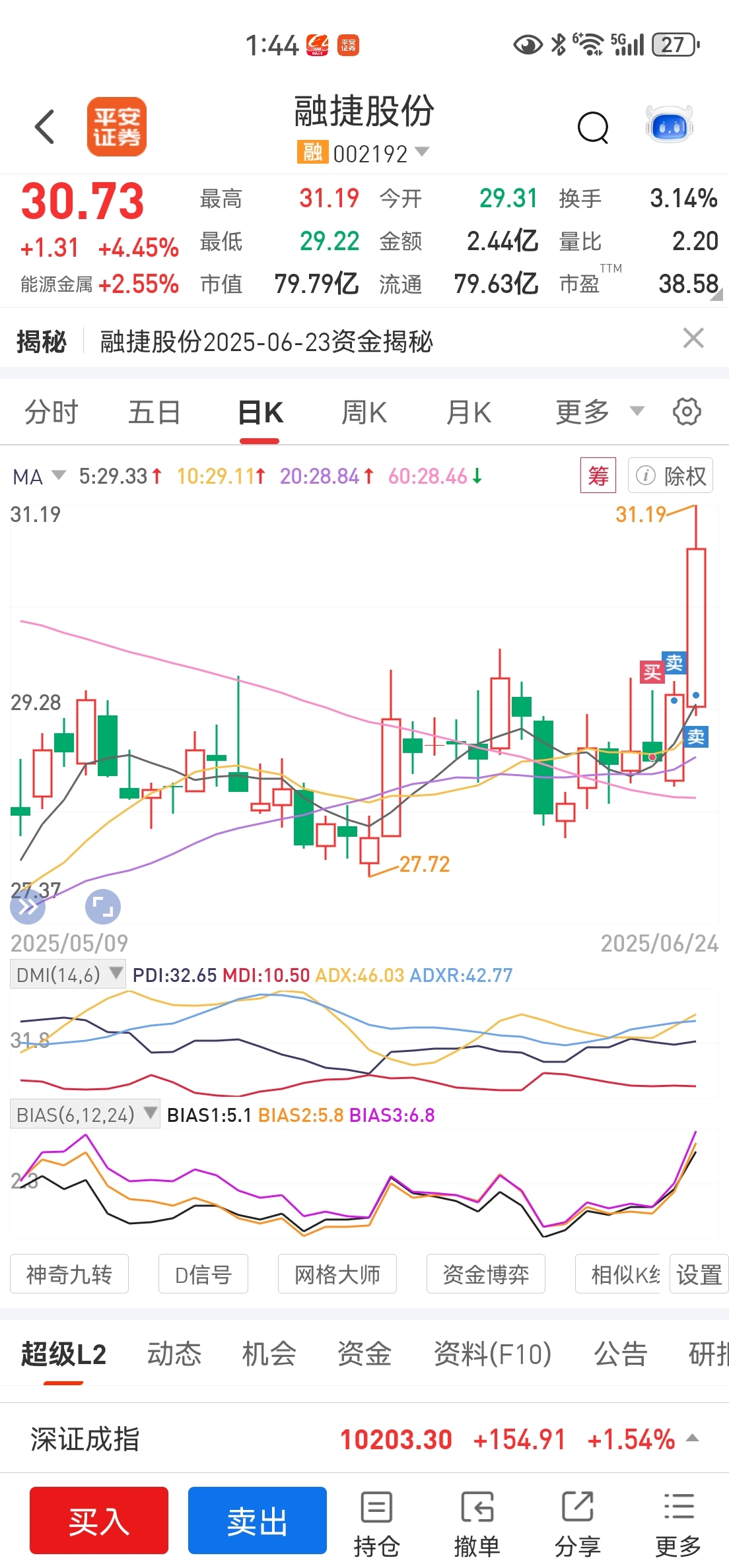Tap the Wi-Fi status icon
Image resolution: width=729 pixels, height=1568 pixels.
[588, 45]
